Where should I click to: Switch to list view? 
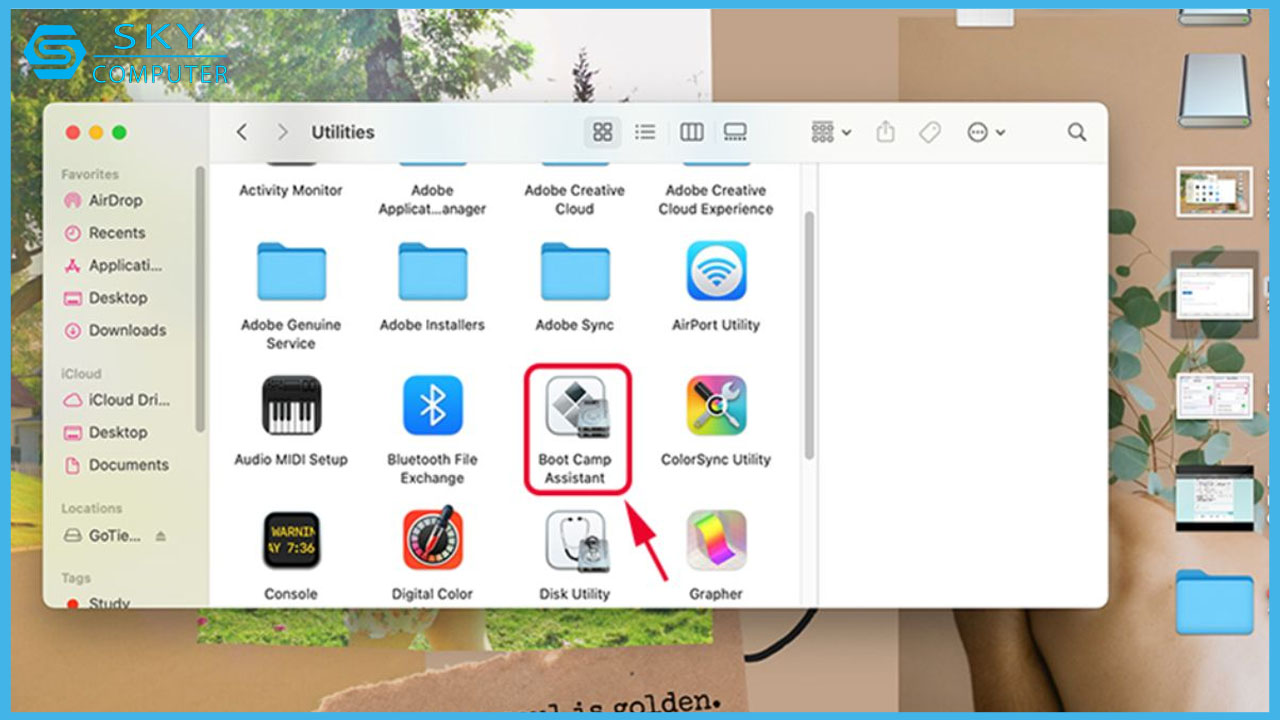645,132
